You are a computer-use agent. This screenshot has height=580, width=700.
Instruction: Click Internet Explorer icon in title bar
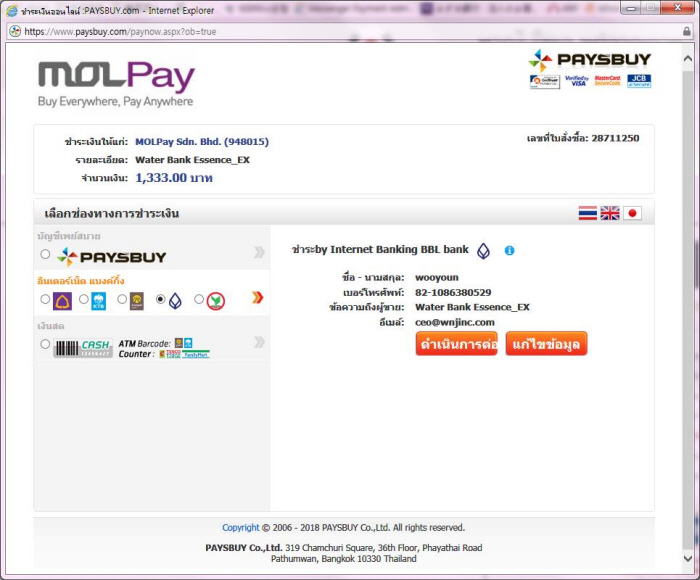12,10
